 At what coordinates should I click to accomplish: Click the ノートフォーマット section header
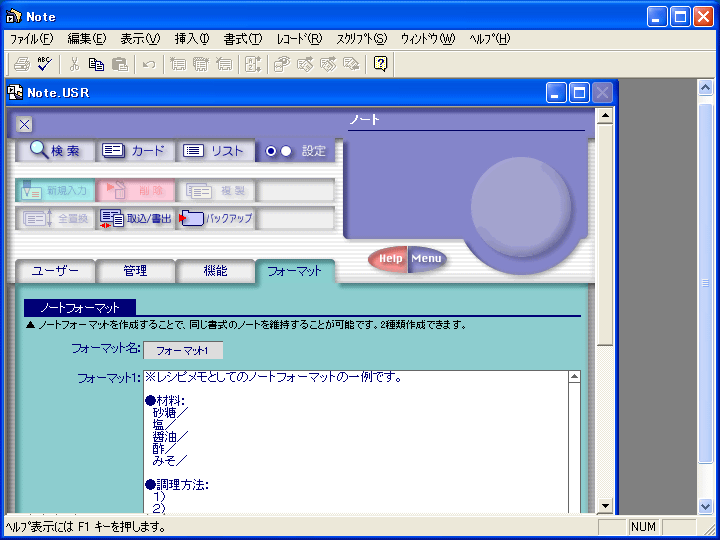click(80, 307)
